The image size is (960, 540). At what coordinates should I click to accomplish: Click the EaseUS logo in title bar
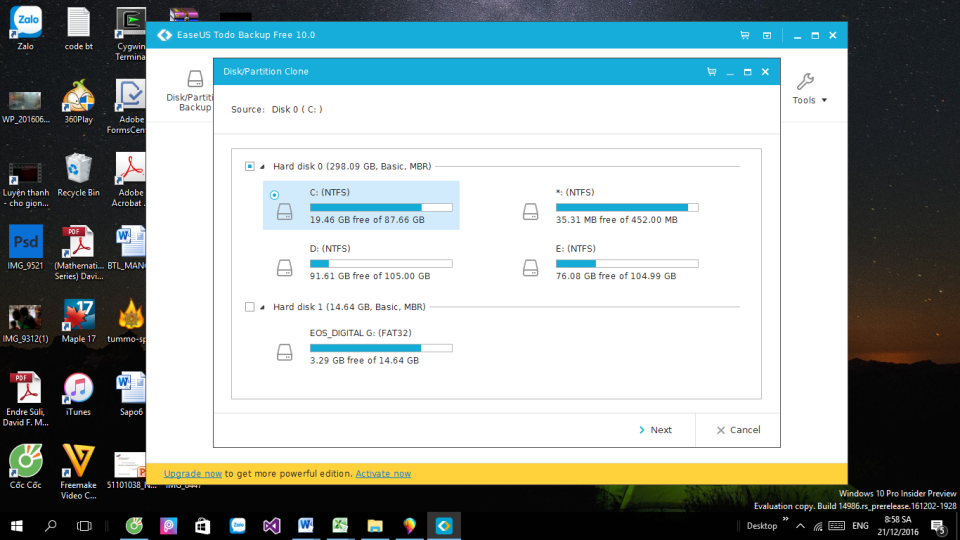[165, 35]
